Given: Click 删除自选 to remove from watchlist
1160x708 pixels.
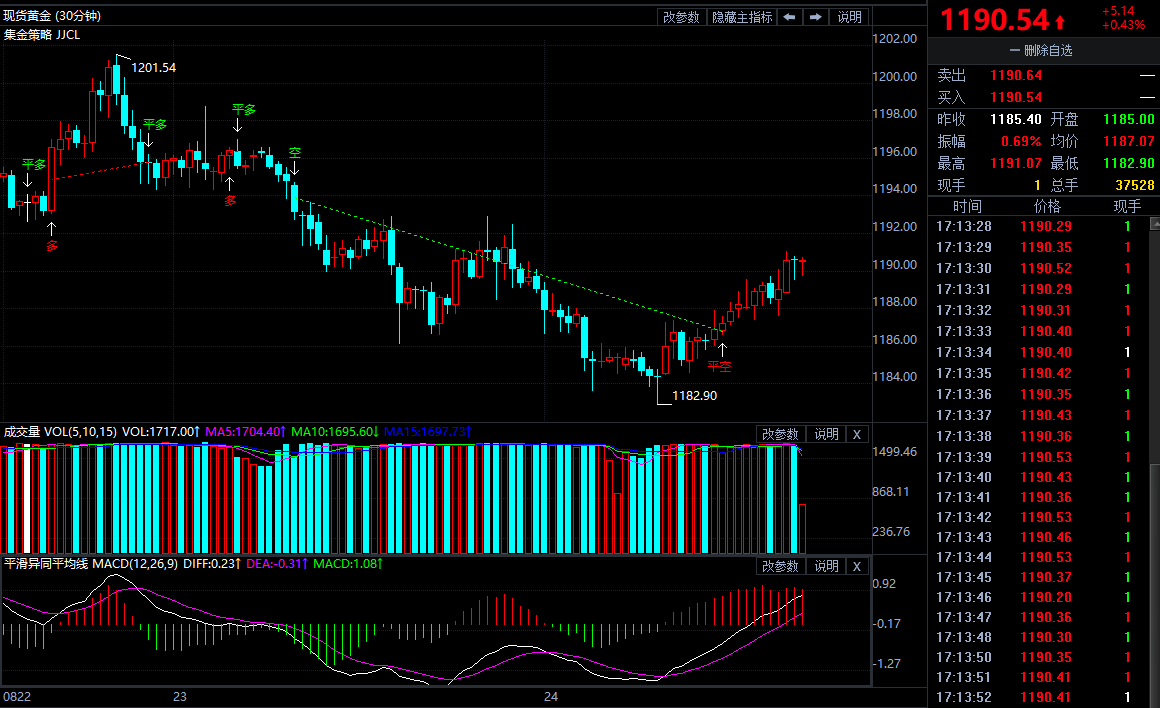Looking at the screenshot, I should pos(1042,50).
